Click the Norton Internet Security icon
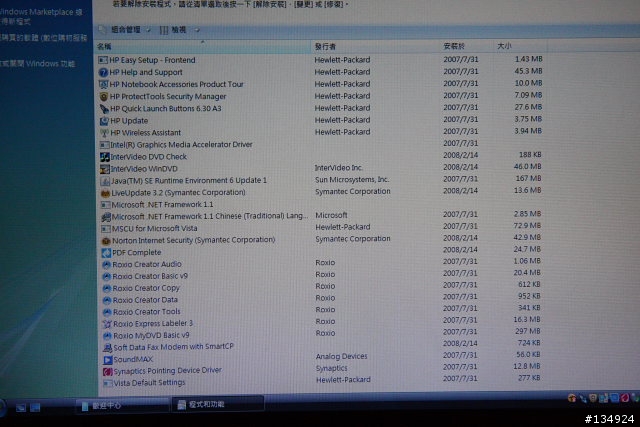The width and height of the screenshot is (640, 427). [106, 241]
